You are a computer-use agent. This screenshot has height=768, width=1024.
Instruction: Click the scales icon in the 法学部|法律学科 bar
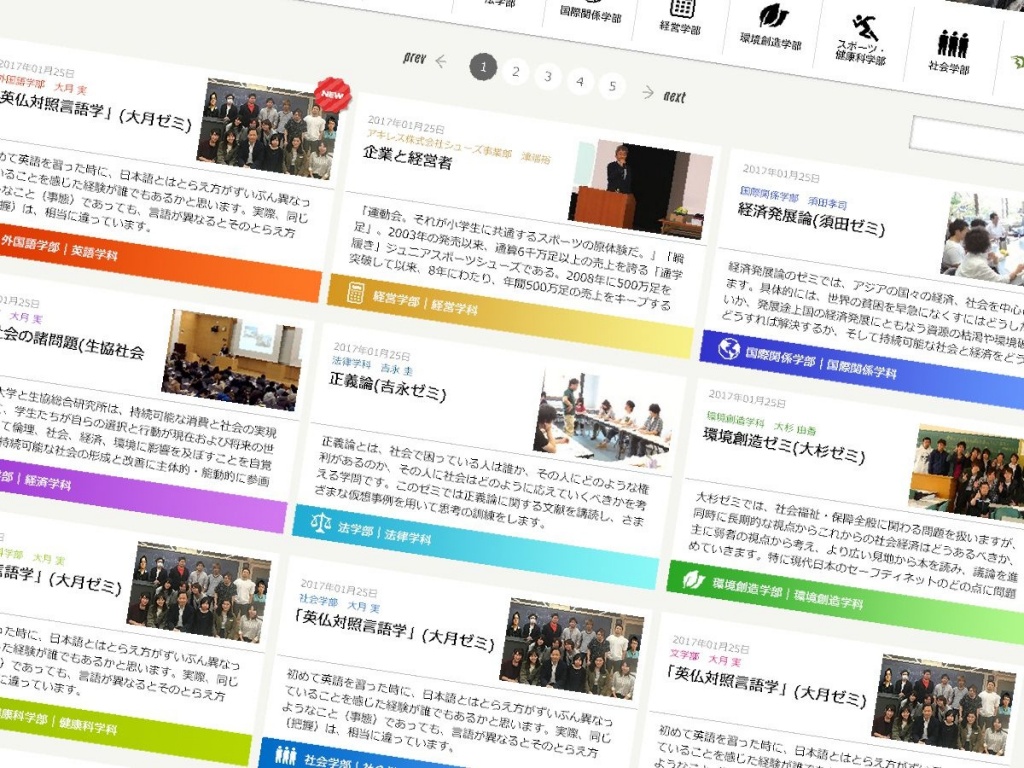321,522
